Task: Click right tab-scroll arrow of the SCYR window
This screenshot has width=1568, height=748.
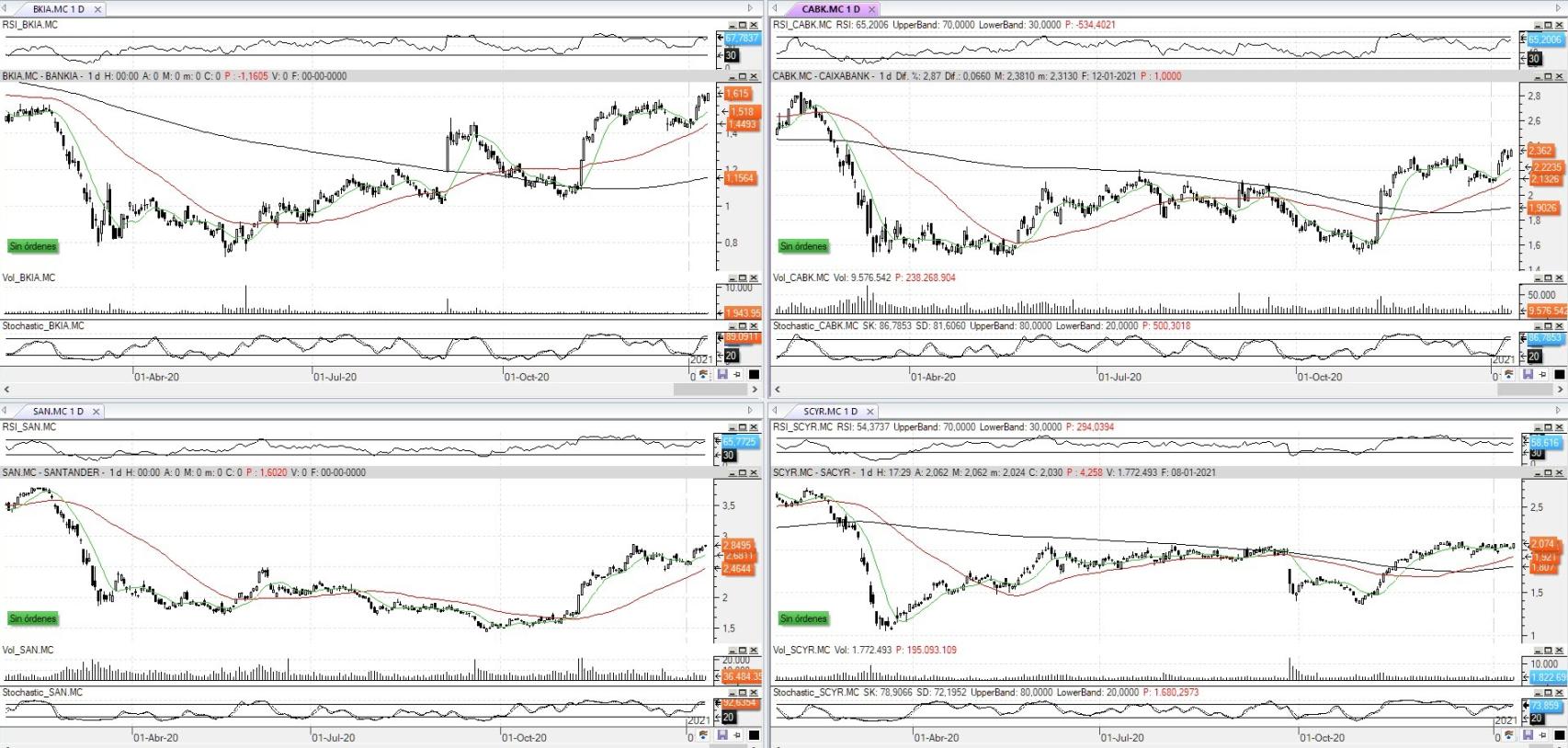Action: point(1557,411)
